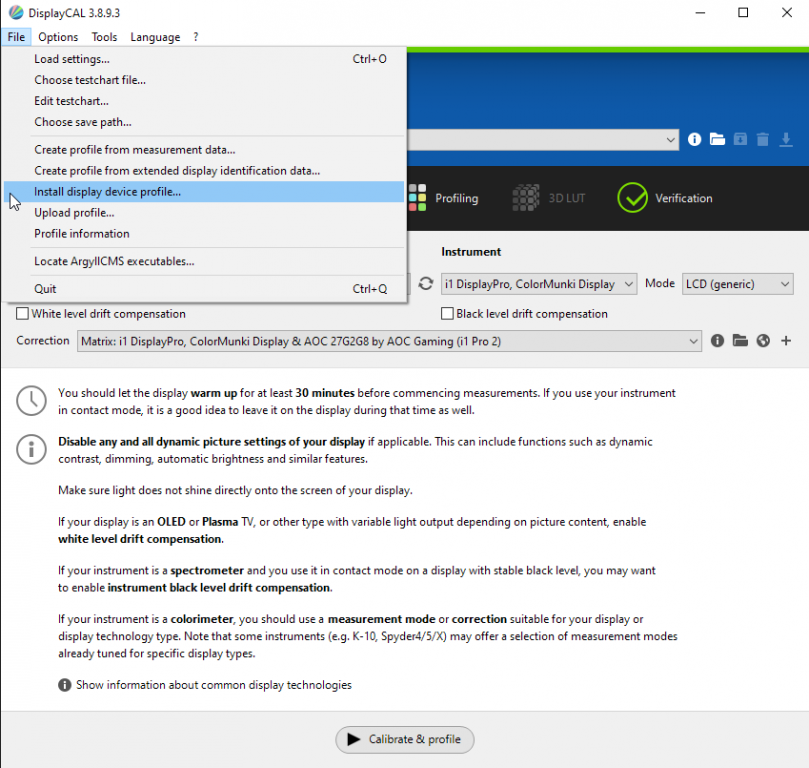Select Install display device profile menu entry
This screenshot has height=768, width=809.
(x=108, y=191)
